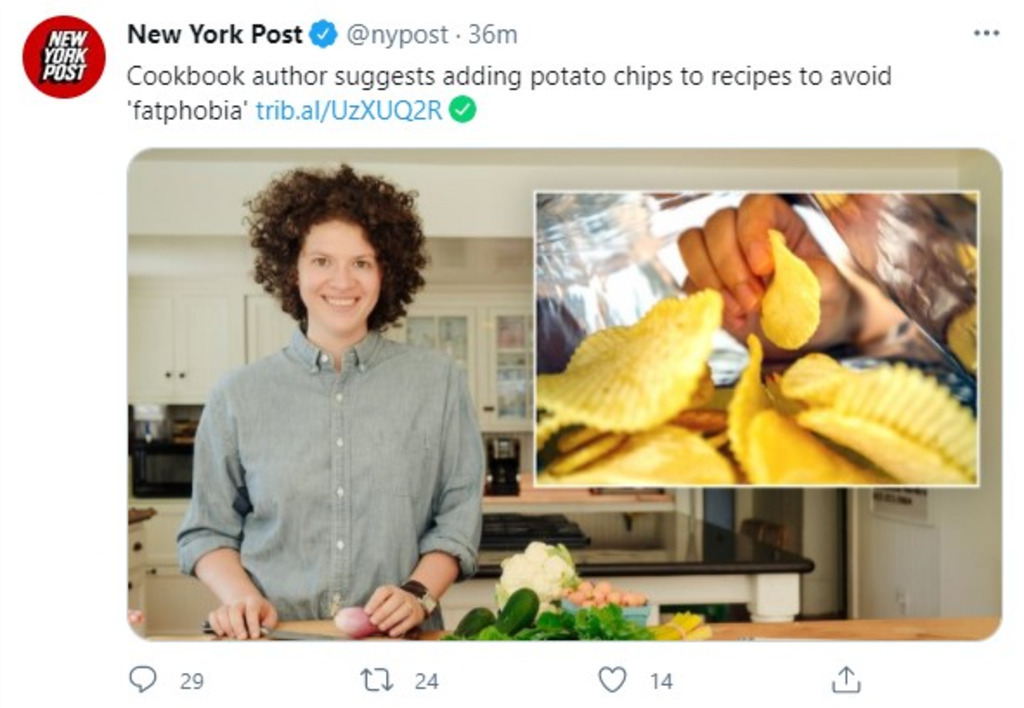1024x708 pixels.
Task: Like the tweet with the heart icon
Action: tap(612, 680)
